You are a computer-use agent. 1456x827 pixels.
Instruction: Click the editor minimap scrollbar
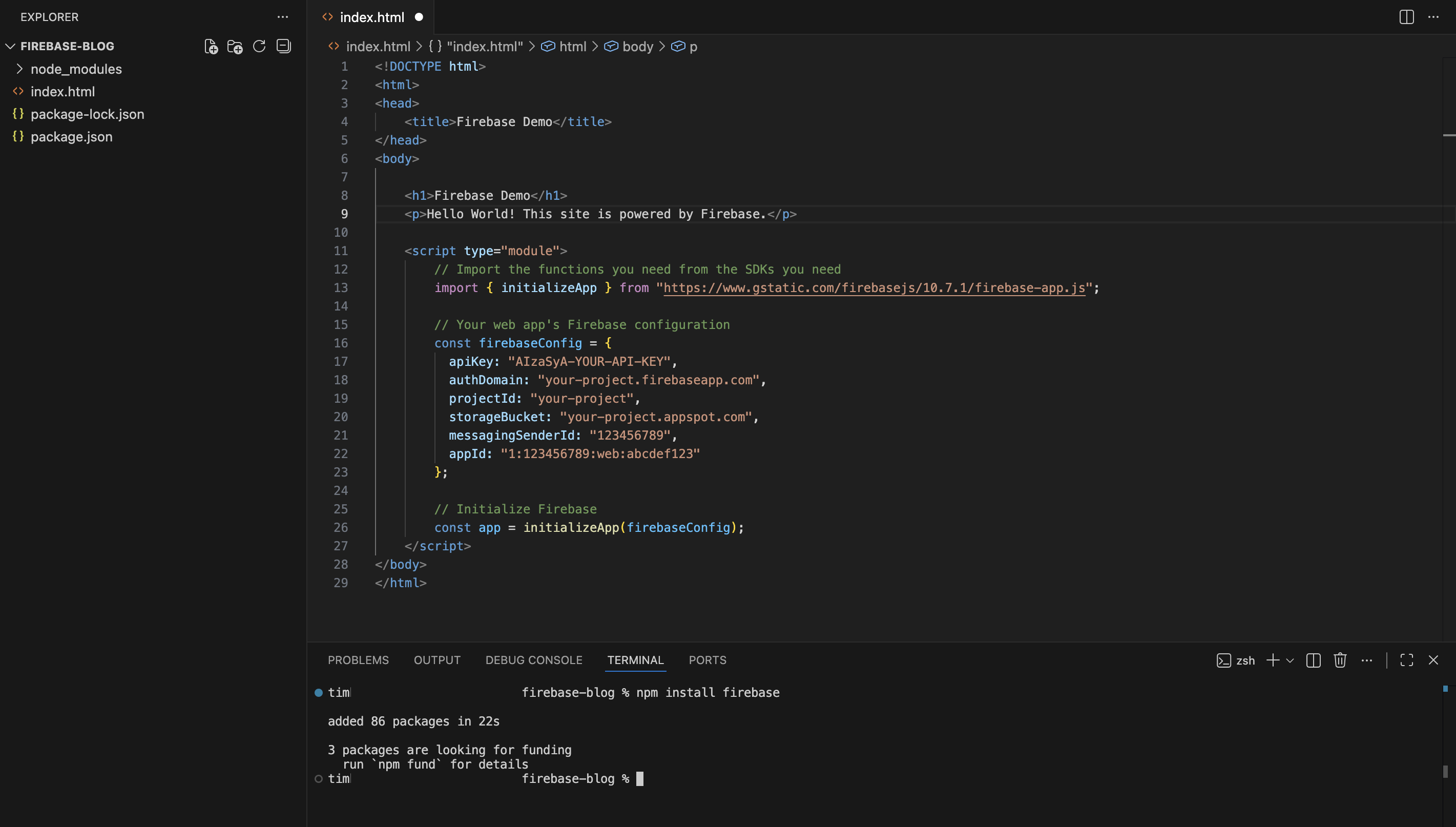click(x=1449, y=349)
